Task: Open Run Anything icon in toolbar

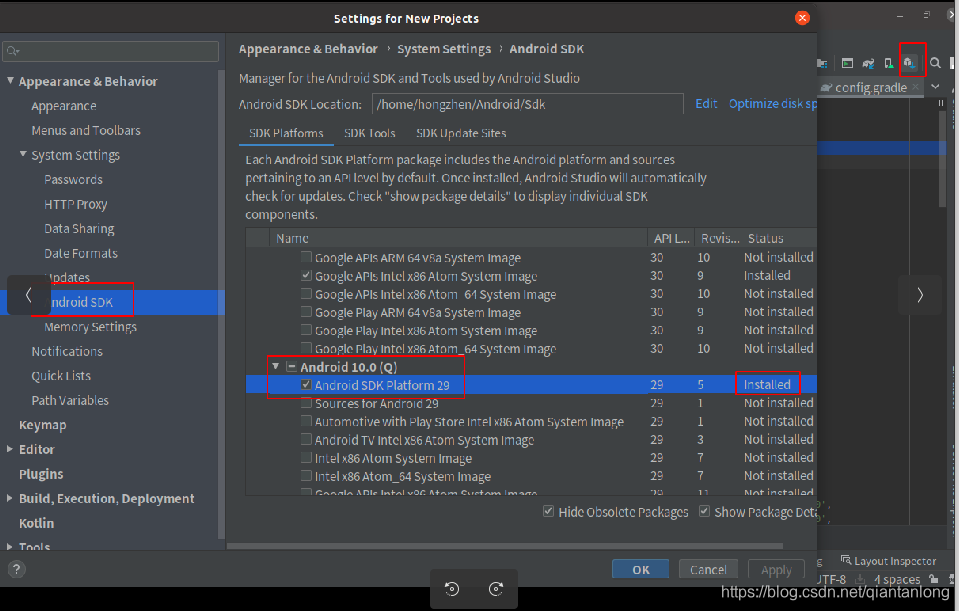Action: [x=847, y=62]
